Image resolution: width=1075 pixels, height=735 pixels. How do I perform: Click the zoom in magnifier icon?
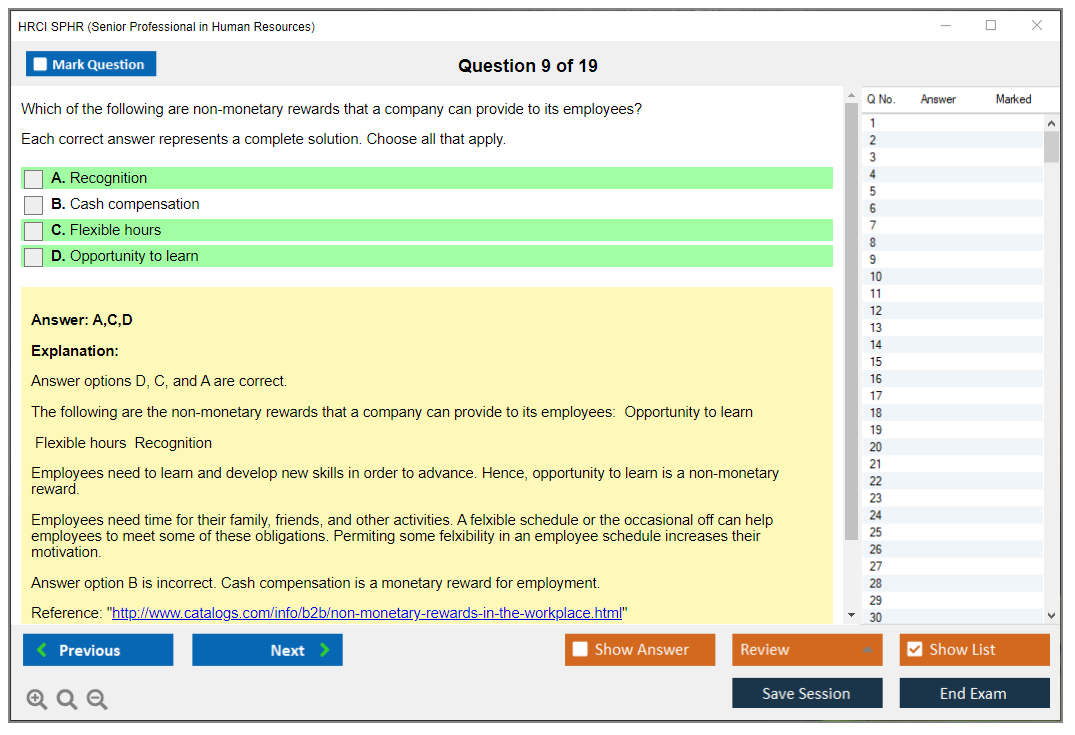37,700
